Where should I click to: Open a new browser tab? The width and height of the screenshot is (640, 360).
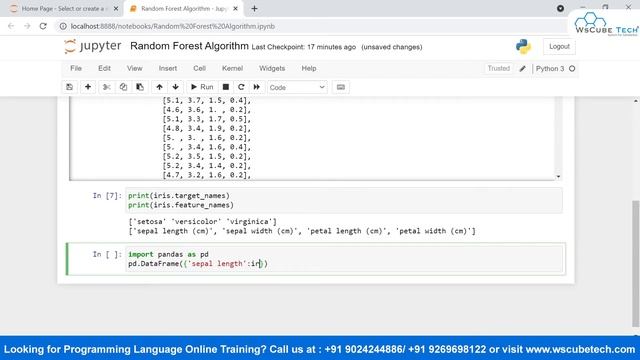(254, 9)
